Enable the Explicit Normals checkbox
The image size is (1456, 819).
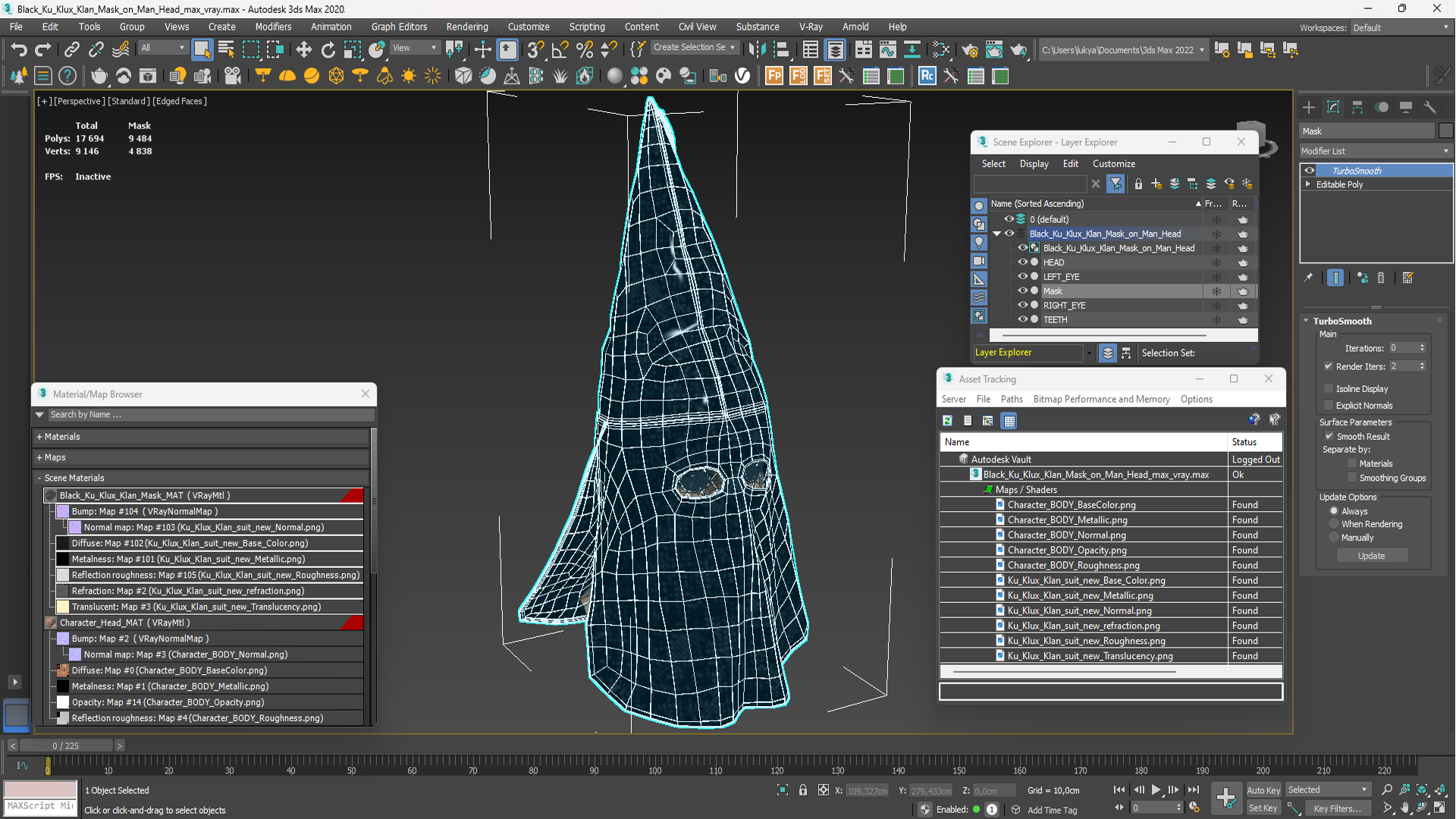(1329, 406)
